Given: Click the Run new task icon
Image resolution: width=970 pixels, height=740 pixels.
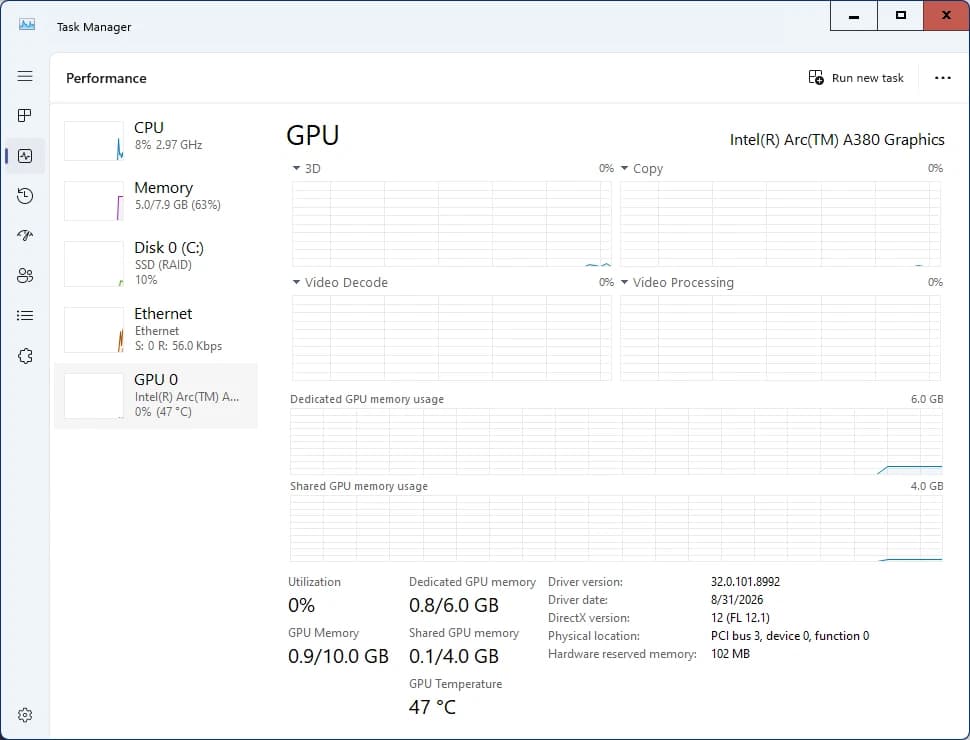Looking at the screenshot, I should coord(816,77).
